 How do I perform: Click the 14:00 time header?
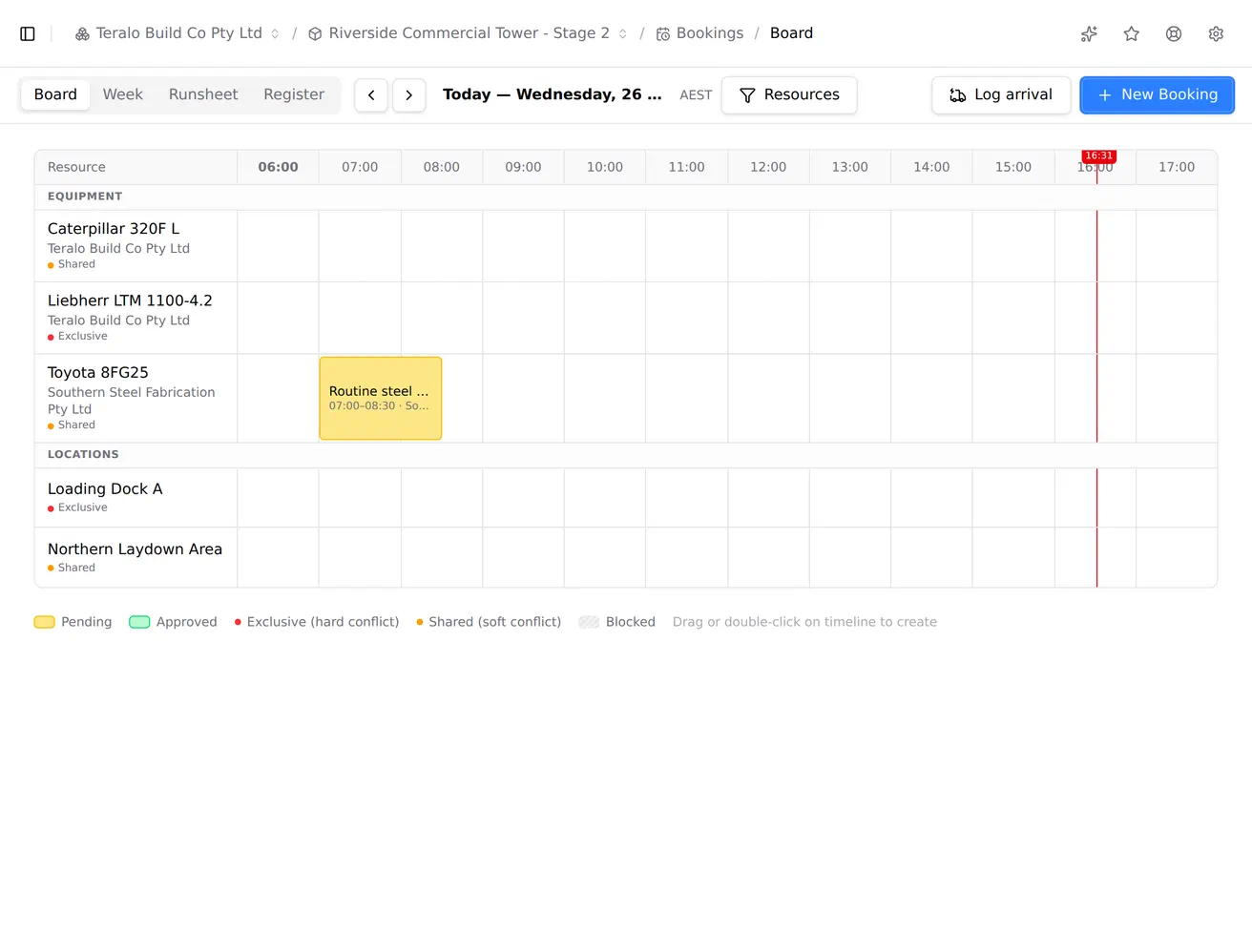pos(931,167)
